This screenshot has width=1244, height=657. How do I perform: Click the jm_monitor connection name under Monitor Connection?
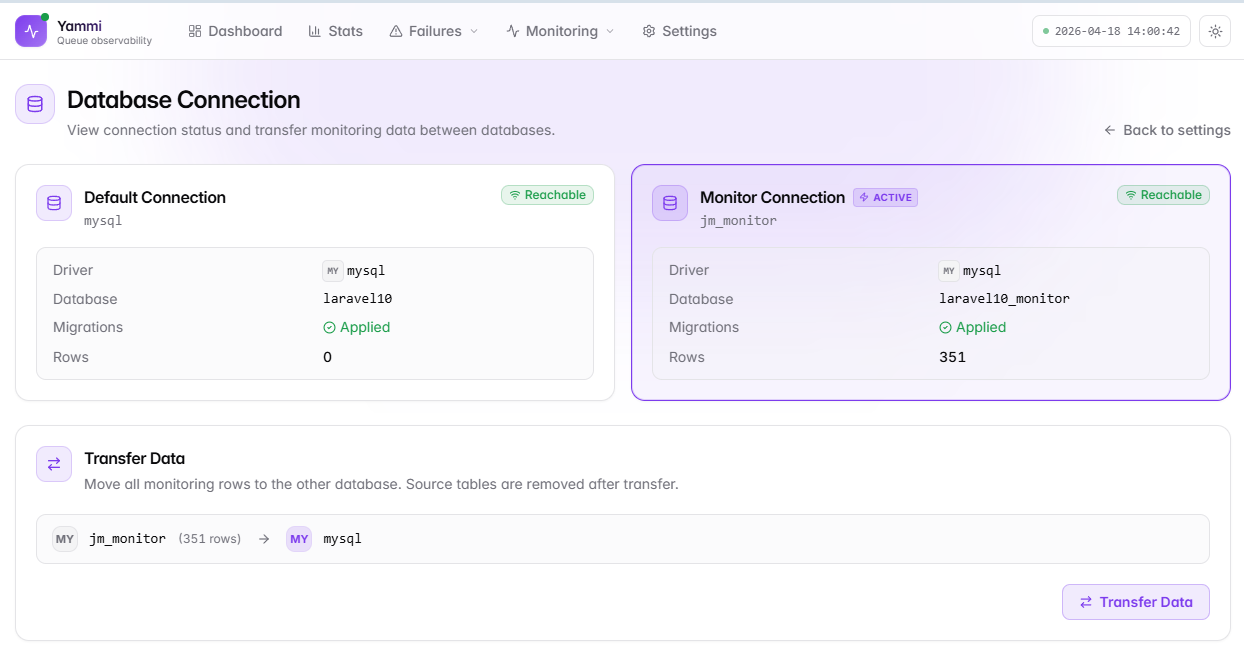coord(738,220)
